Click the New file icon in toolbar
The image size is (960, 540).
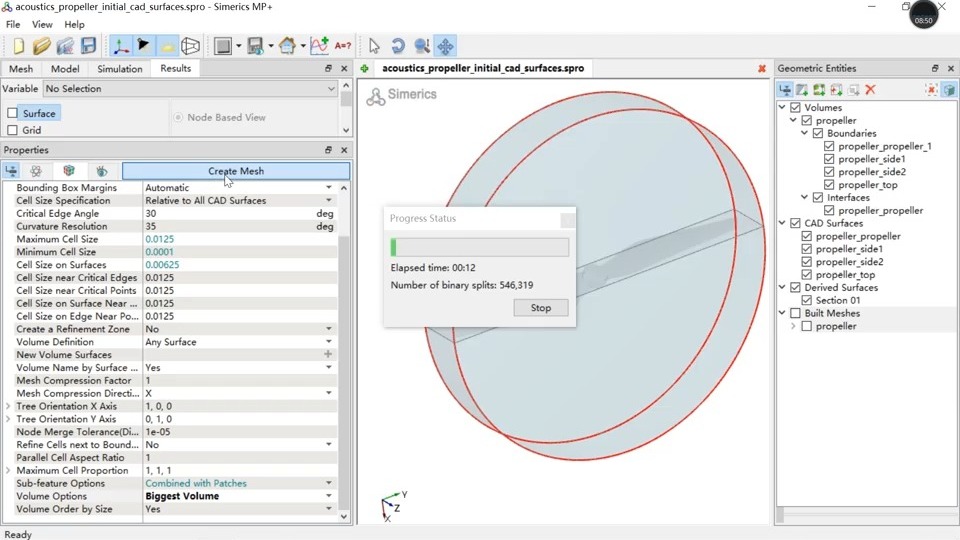point(18,46)
